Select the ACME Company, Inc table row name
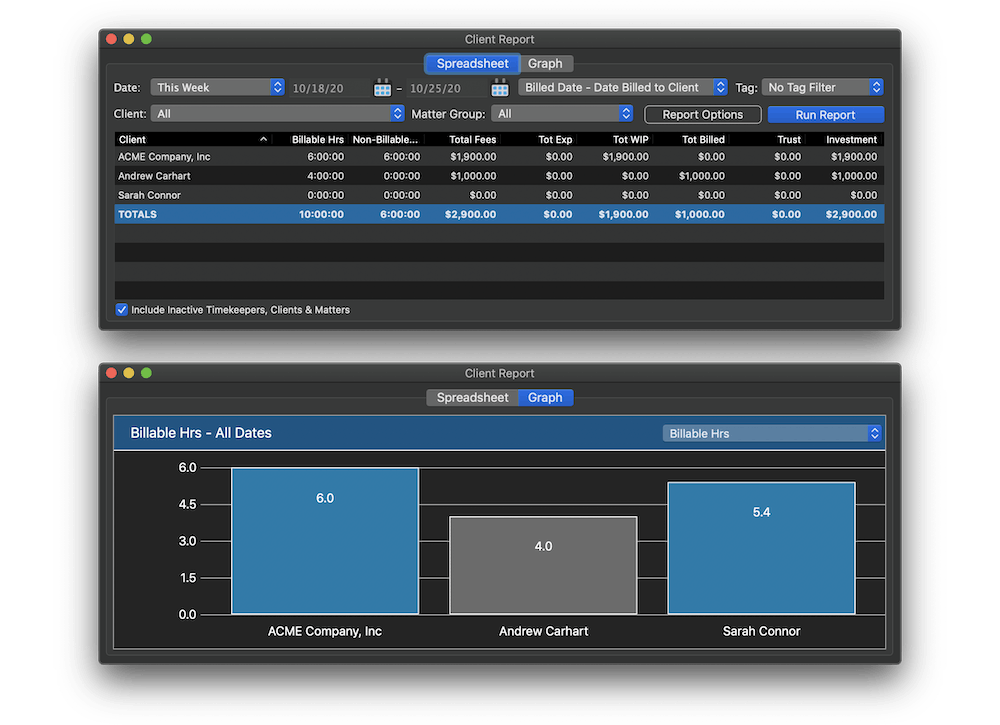 pyautogui.click(x=164, y=157)
